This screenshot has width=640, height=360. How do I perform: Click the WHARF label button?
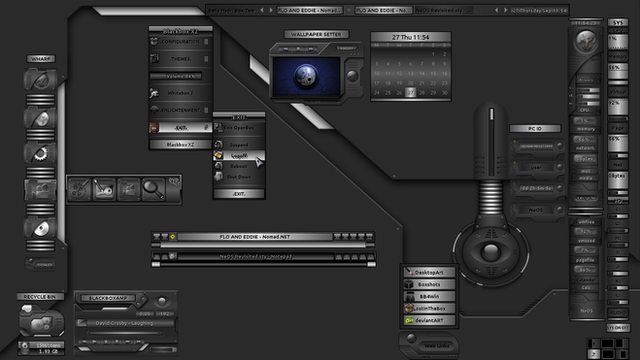tap(41, 59)
